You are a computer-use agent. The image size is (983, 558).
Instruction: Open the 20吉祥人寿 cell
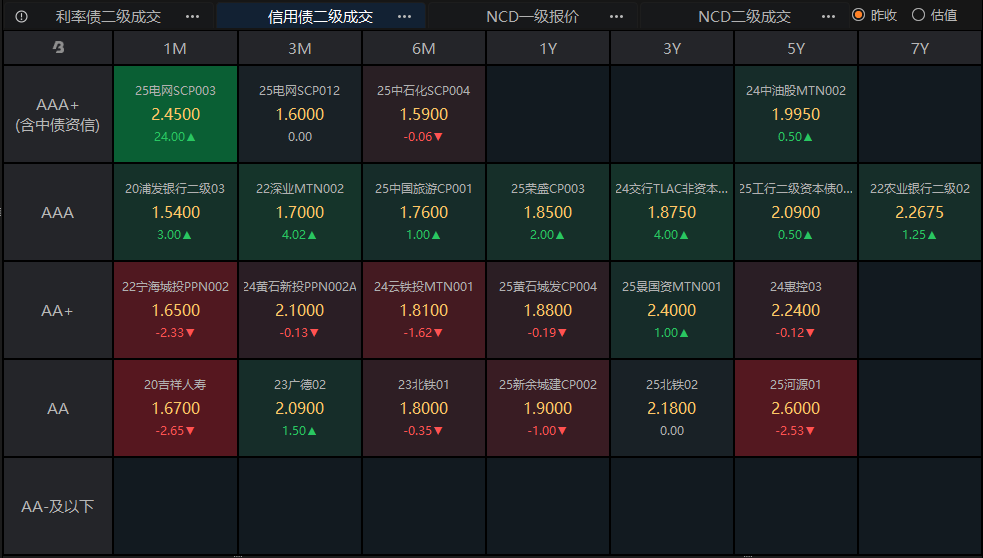coord(175,408)
